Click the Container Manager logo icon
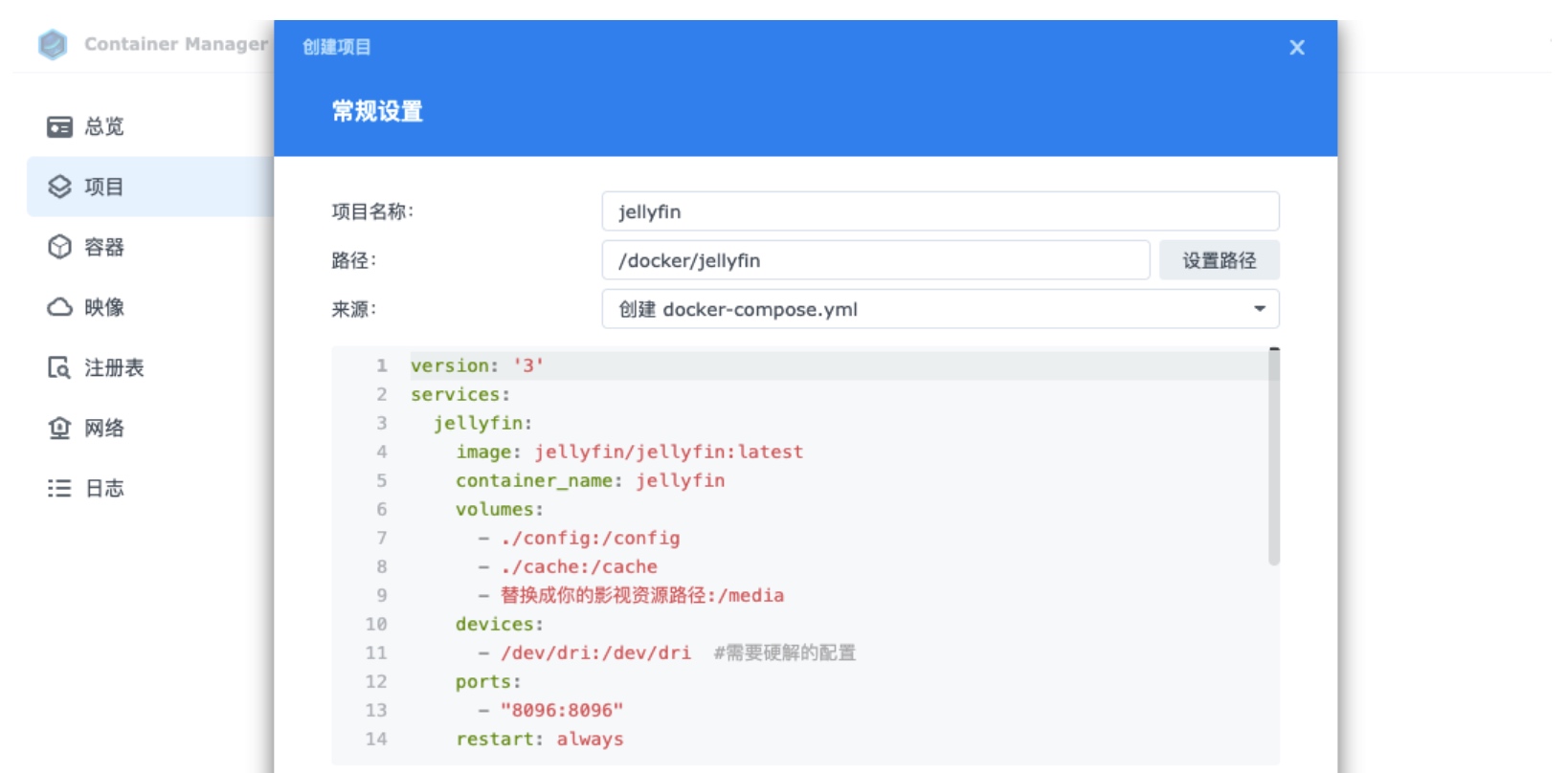1568x773 pixels. pos(53,44)
